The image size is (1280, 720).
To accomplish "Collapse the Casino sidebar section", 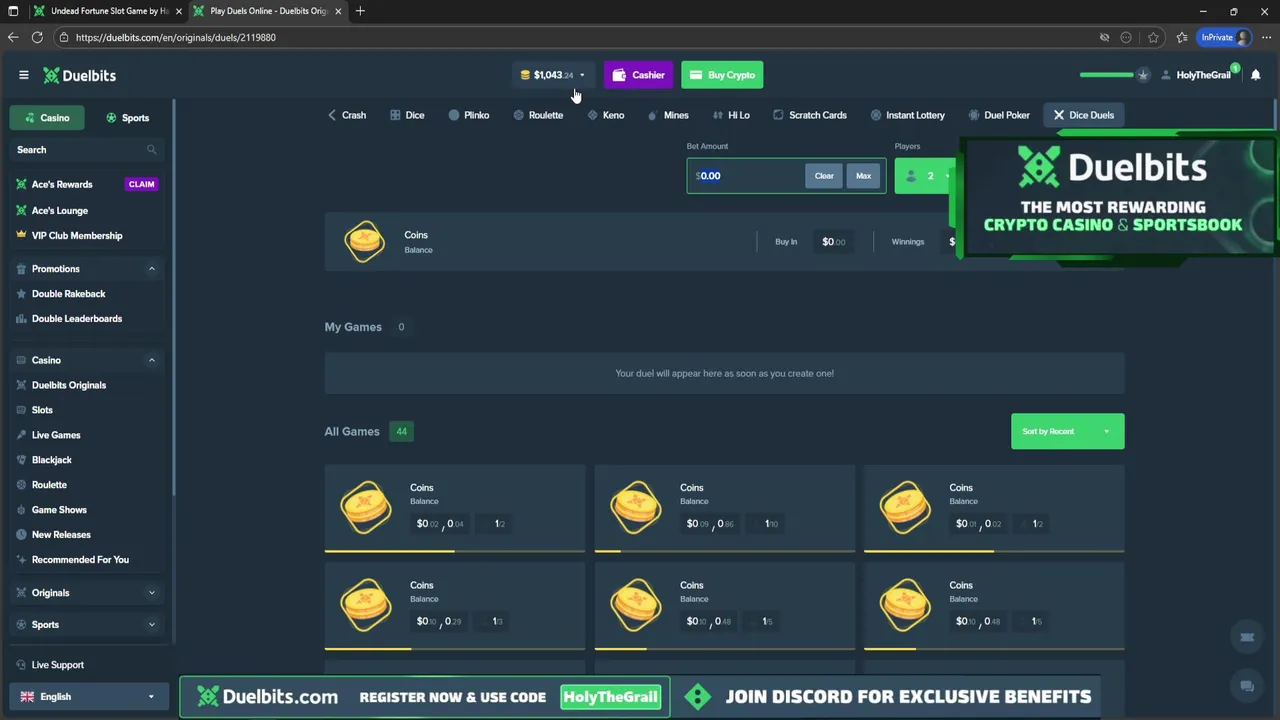I will coord(152,360).
